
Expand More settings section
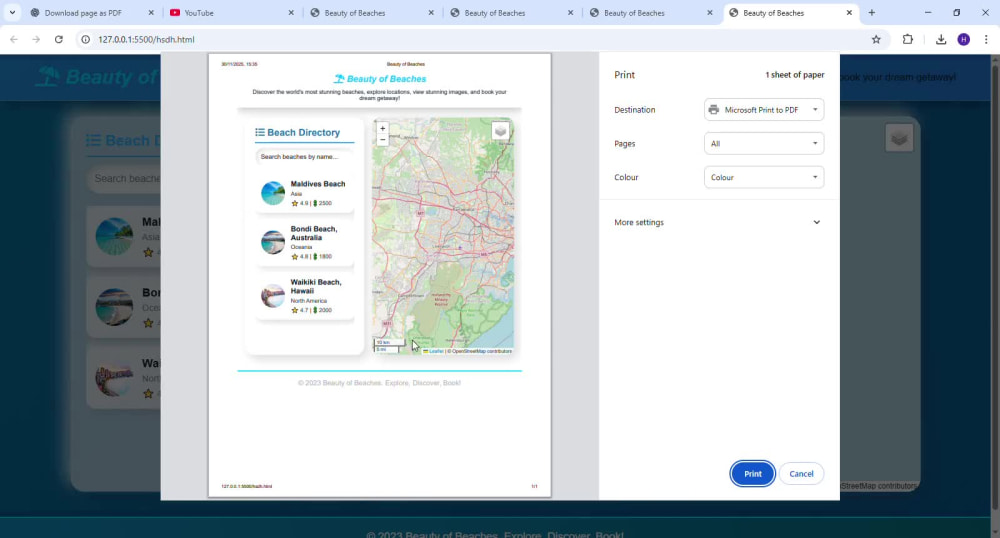coord(717,222)
